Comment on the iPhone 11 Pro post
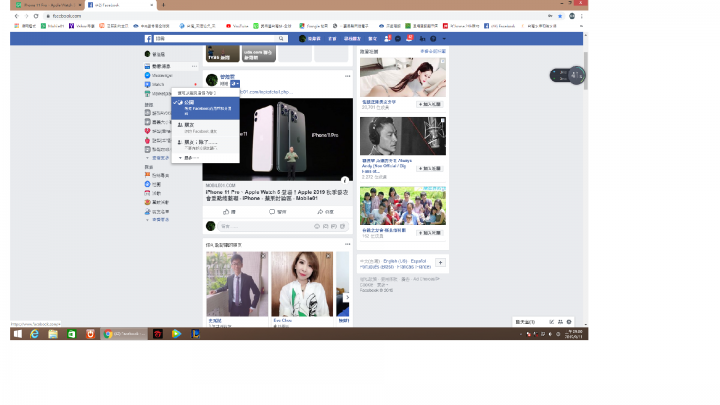Viewport: 720px width, 405px height. point(277,212)
